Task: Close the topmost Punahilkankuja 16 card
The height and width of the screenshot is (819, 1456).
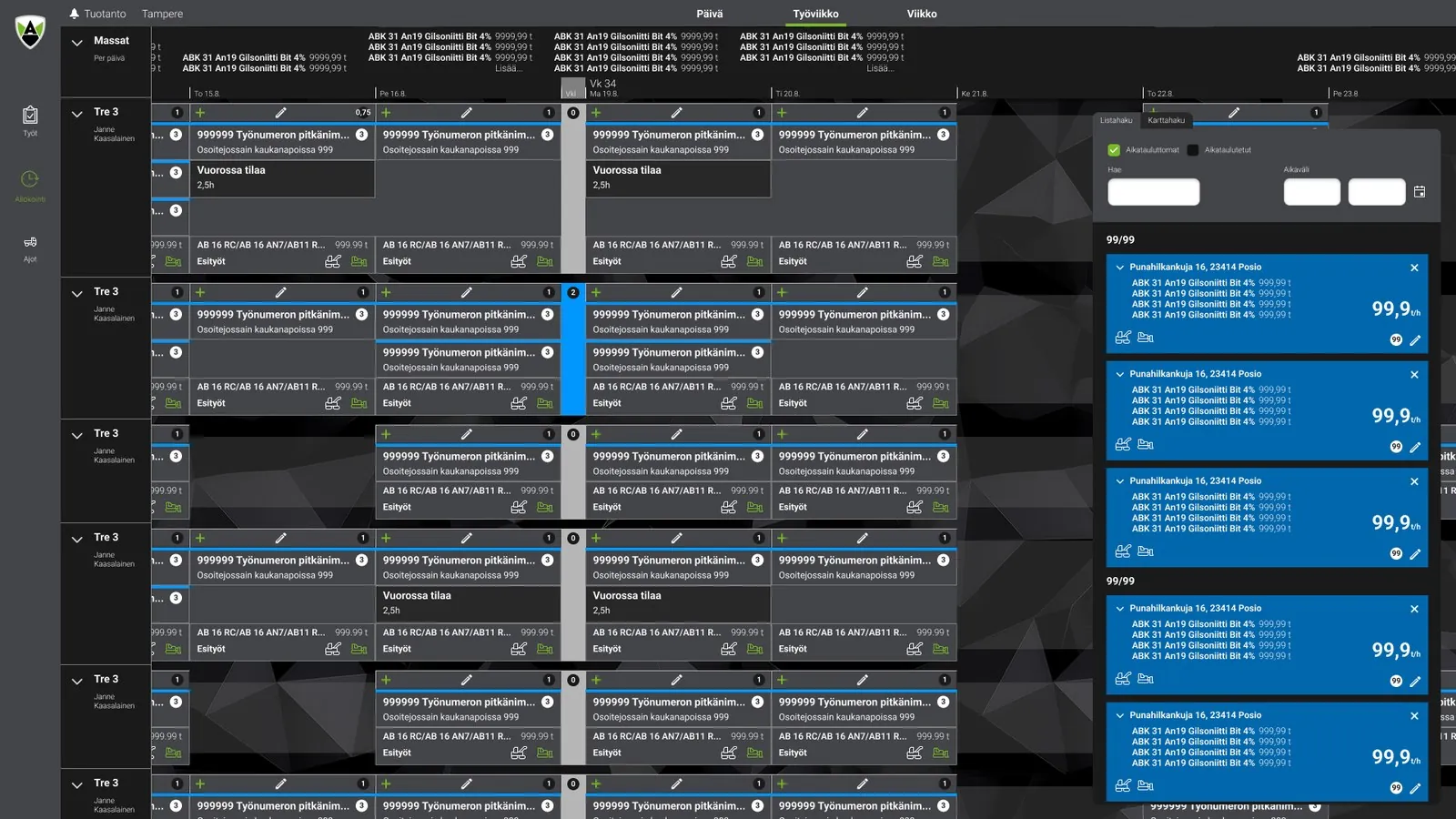Action: pos(1414,268)
